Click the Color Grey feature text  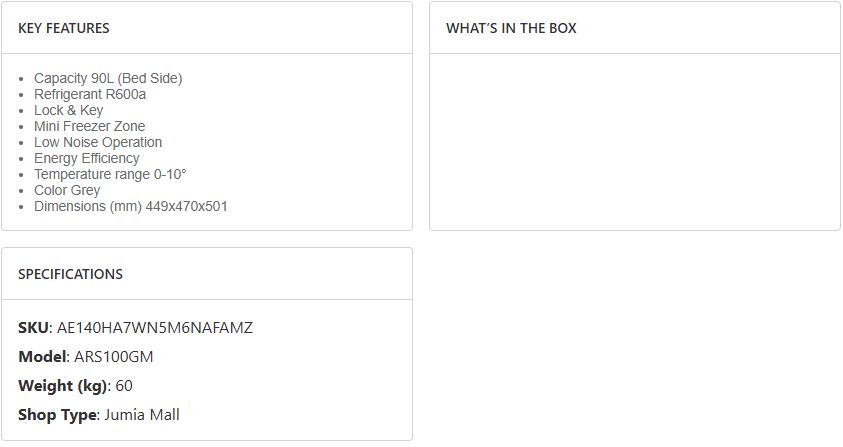tap(67, 190)
